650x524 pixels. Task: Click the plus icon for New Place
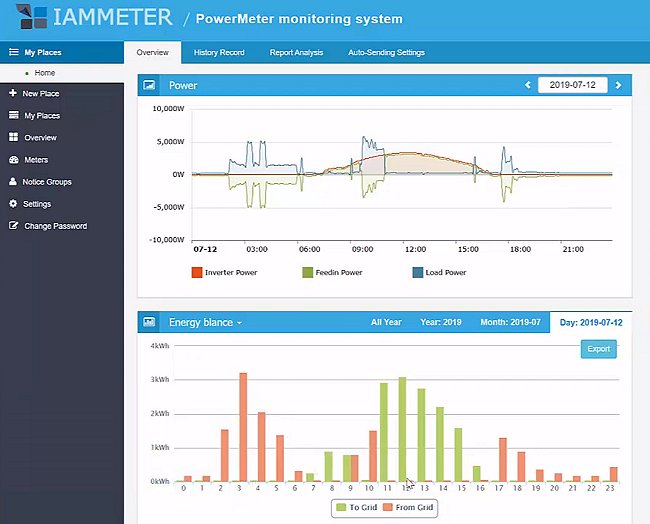point(13,93)
